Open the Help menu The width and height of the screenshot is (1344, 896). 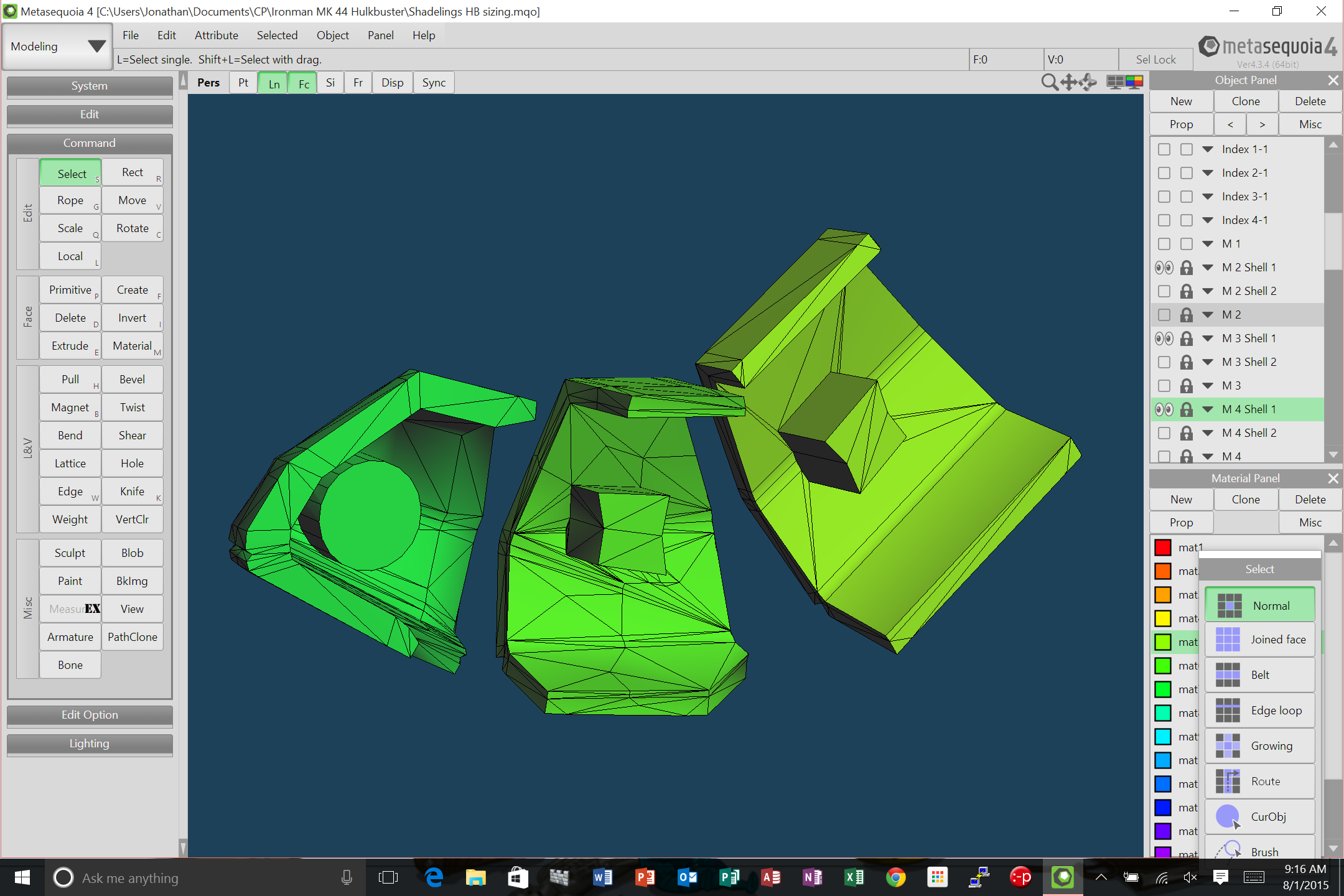tap(424, 35)
